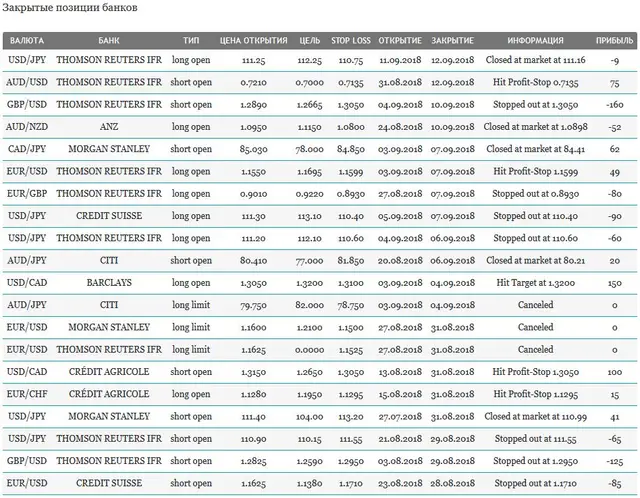This screenshot has height=498, width=640.
Task: Click closing date 28.08.2018
Action: (453, 483)
